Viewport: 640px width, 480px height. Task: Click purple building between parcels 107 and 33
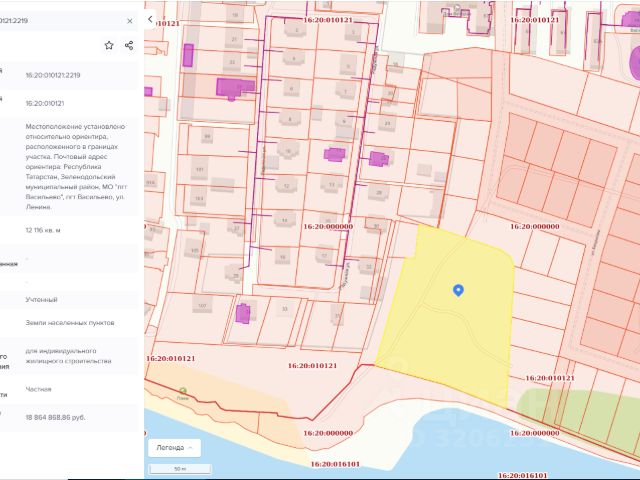[242, 314]
